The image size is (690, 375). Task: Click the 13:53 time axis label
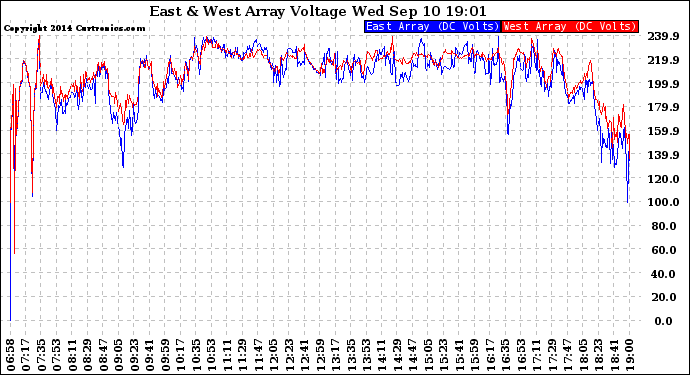[x=366, y=355]
